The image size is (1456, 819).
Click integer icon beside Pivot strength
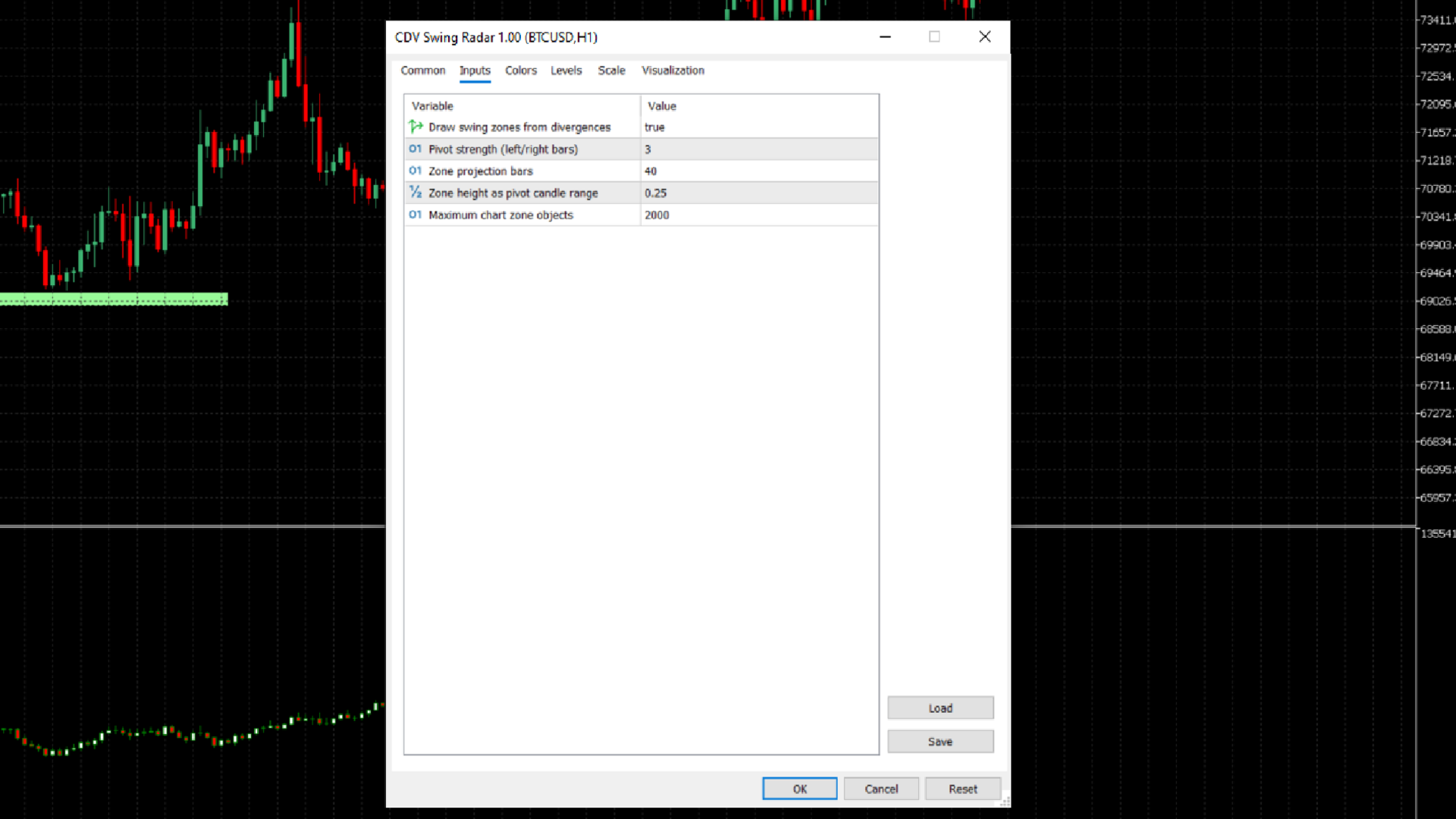pyautogui.click(x=415, y=149)
